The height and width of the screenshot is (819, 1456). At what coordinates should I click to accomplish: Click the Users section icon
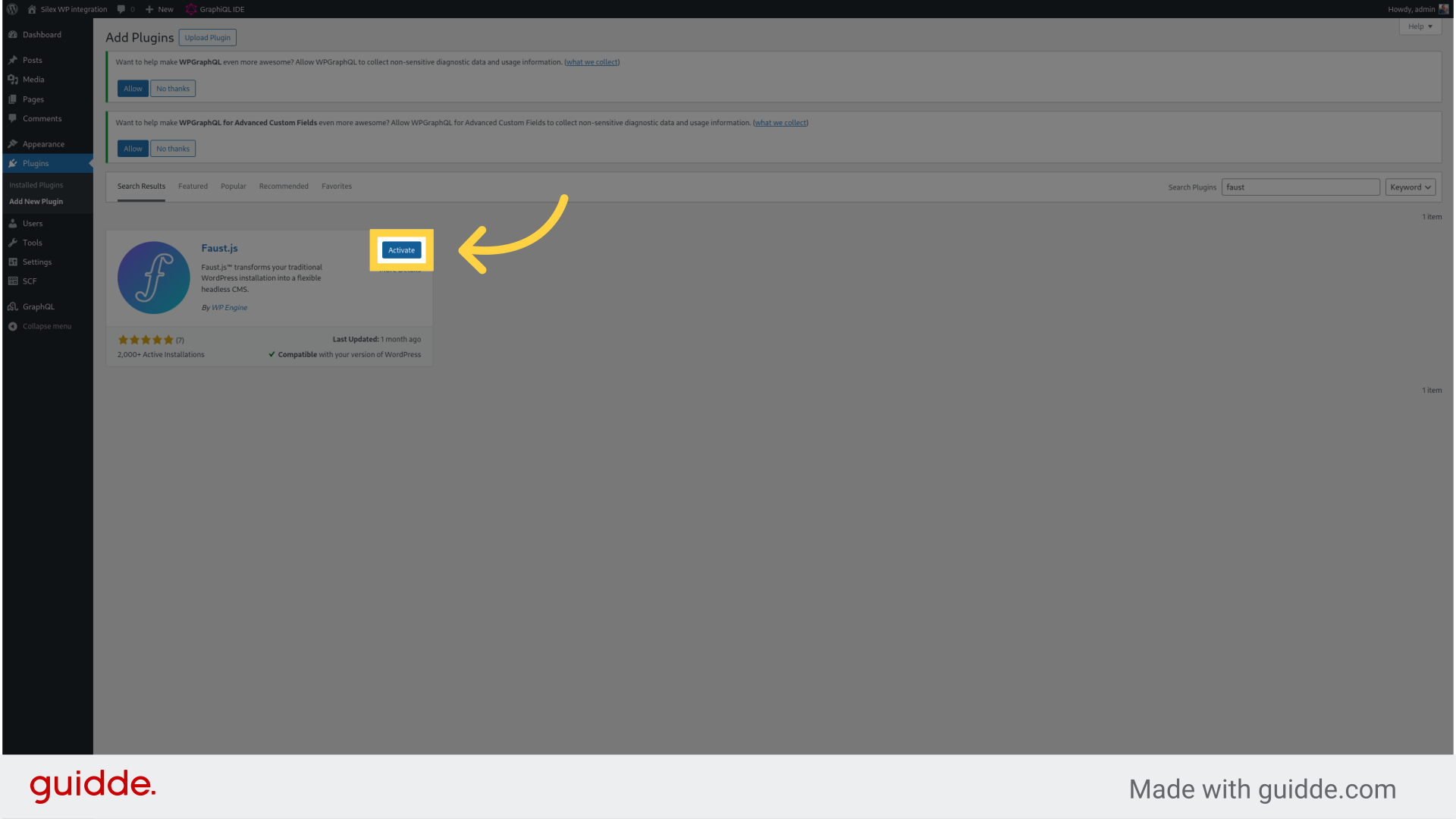tap(13, 223)
